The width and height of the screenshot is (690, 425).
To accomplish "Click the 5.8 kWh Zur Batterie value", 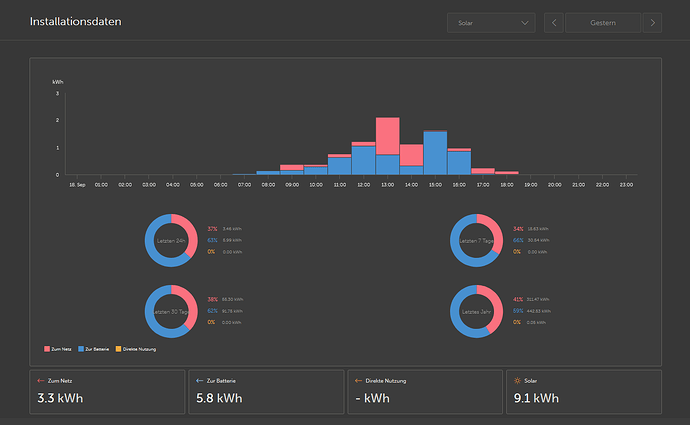I will [x=219, y=398].
